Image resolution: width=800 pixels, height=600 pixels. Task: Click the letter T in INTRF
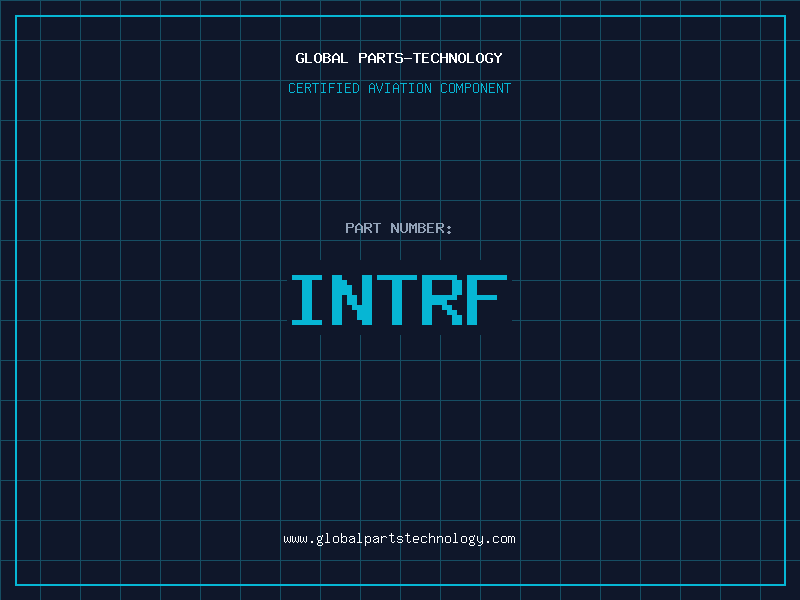[399, 300]
